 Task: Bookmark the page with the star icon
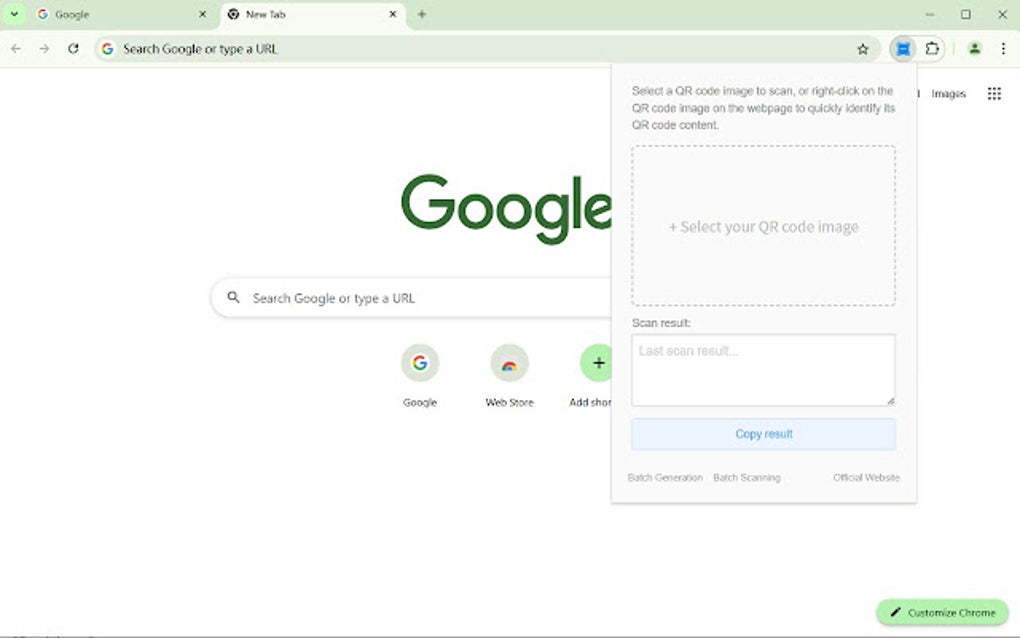862,48
